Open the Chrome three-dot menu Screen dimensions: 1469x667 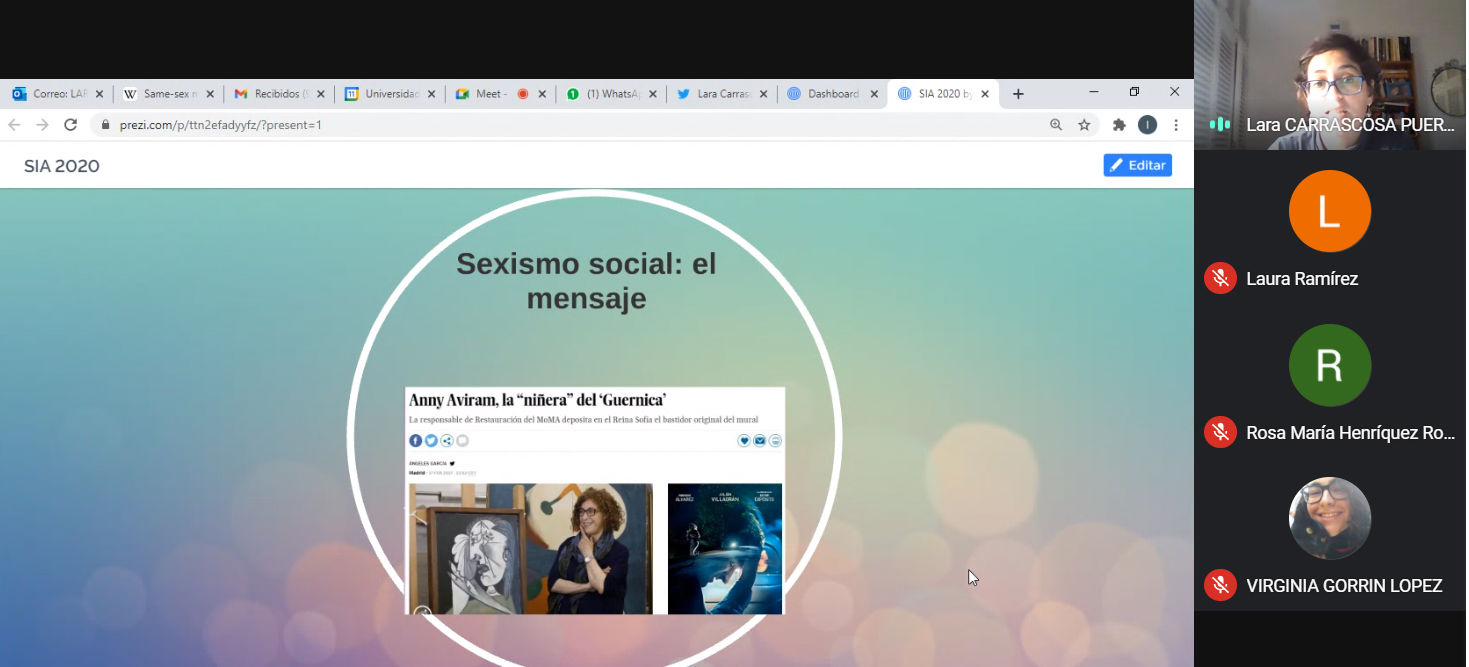coord(1176,125)
